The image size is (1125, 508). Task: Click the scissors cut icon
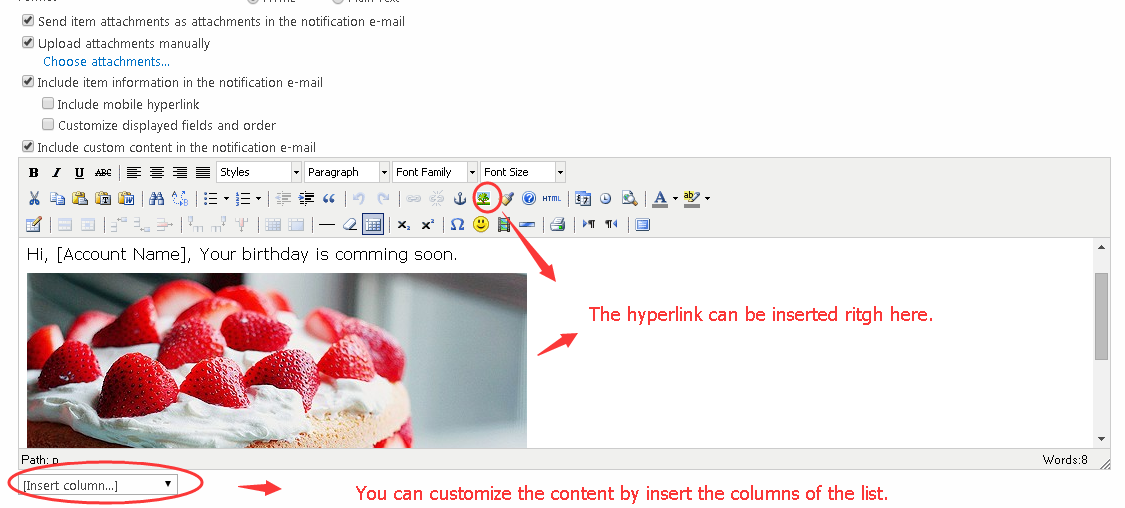[x=34, y=198]
